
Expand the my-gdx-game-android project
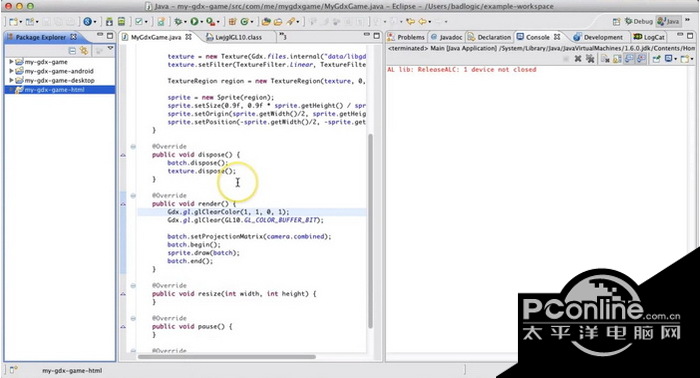tap(11, 71)
